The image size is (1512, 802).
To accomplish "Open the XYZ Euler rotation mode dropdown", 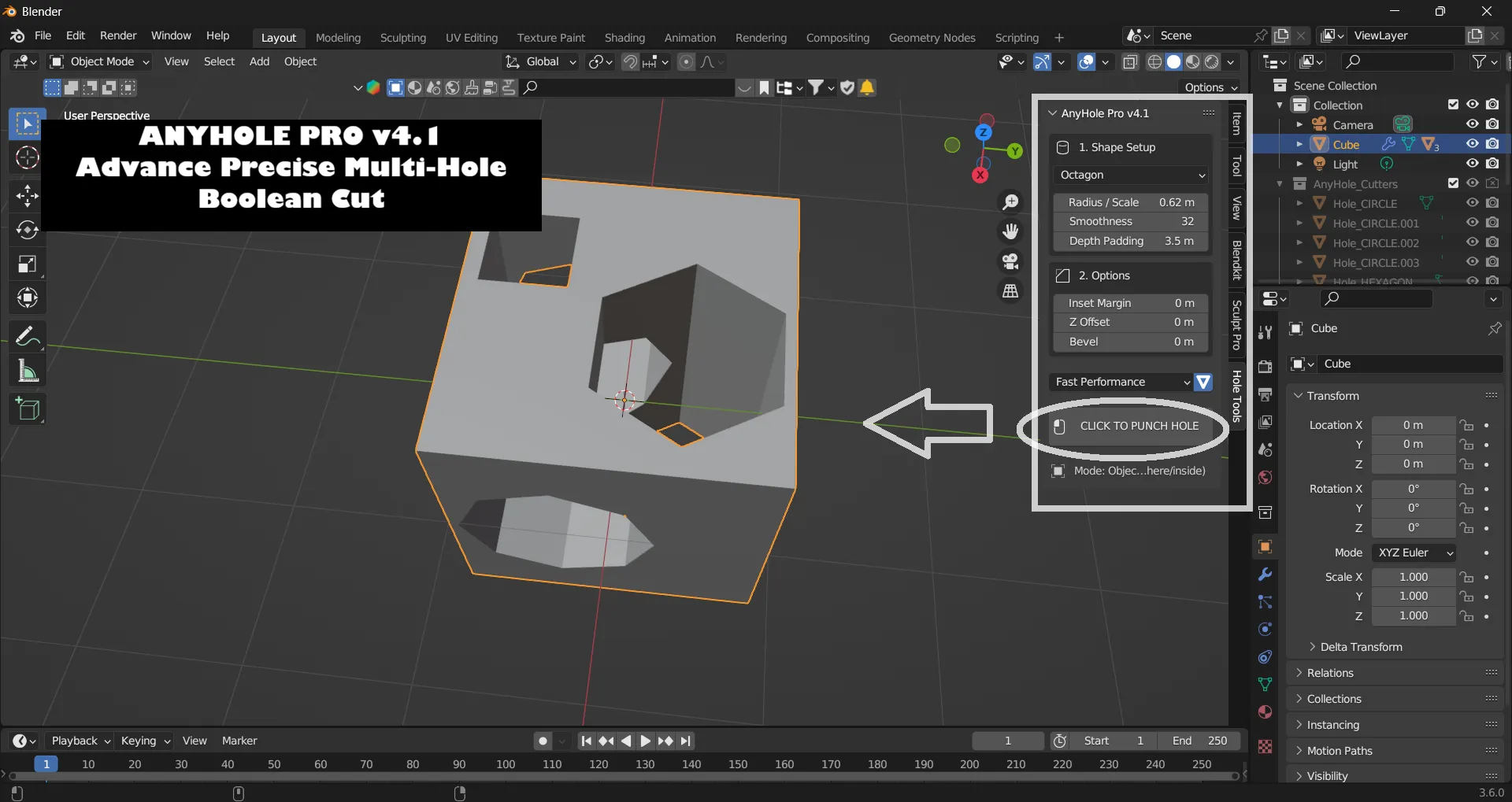I will click(1414, 553).
